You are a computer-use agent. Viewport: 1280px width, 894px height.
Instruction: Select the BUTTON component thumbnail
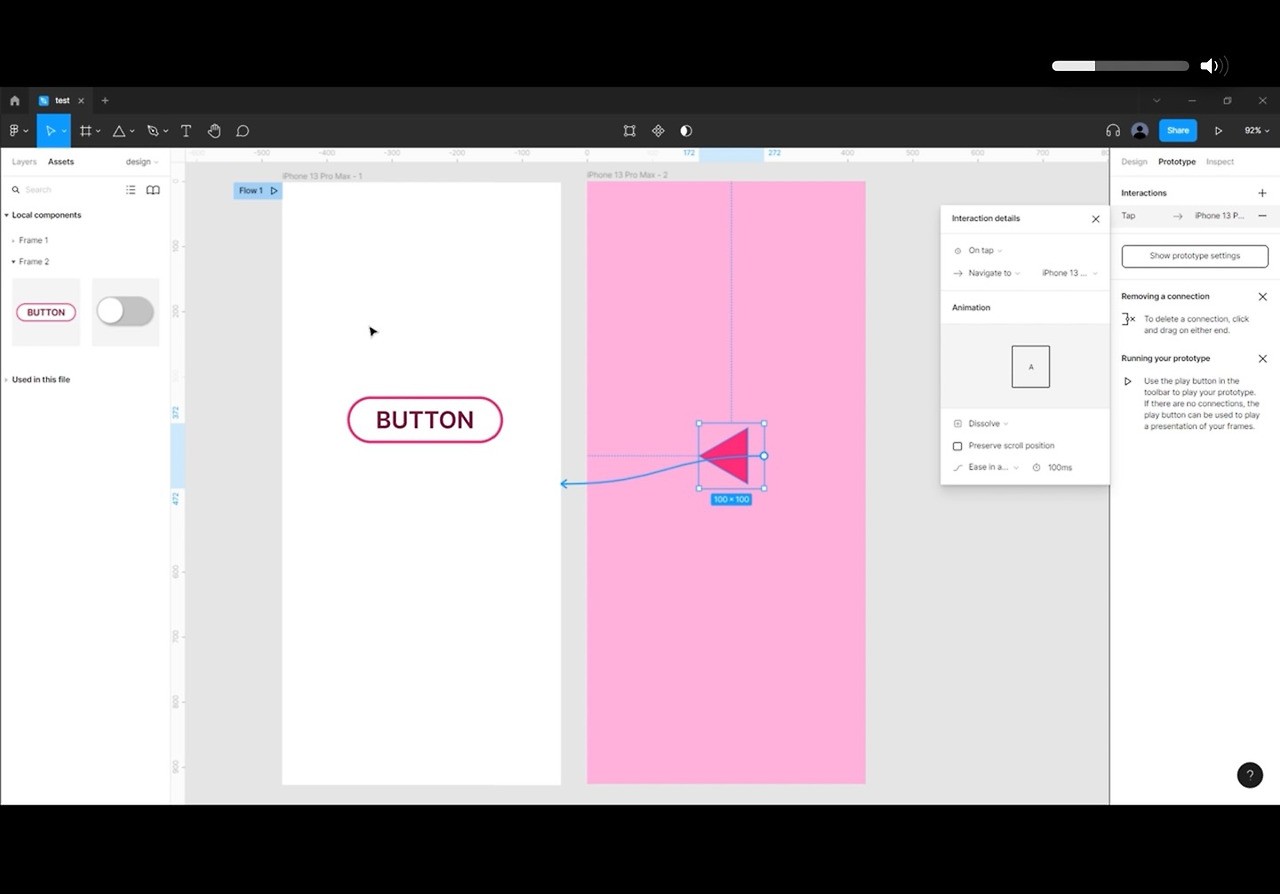click(x=46, y=313)
